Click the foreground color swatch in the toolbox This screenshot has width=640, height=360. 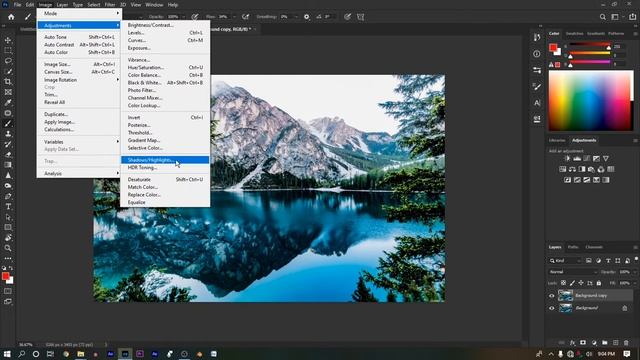(5, 276)
